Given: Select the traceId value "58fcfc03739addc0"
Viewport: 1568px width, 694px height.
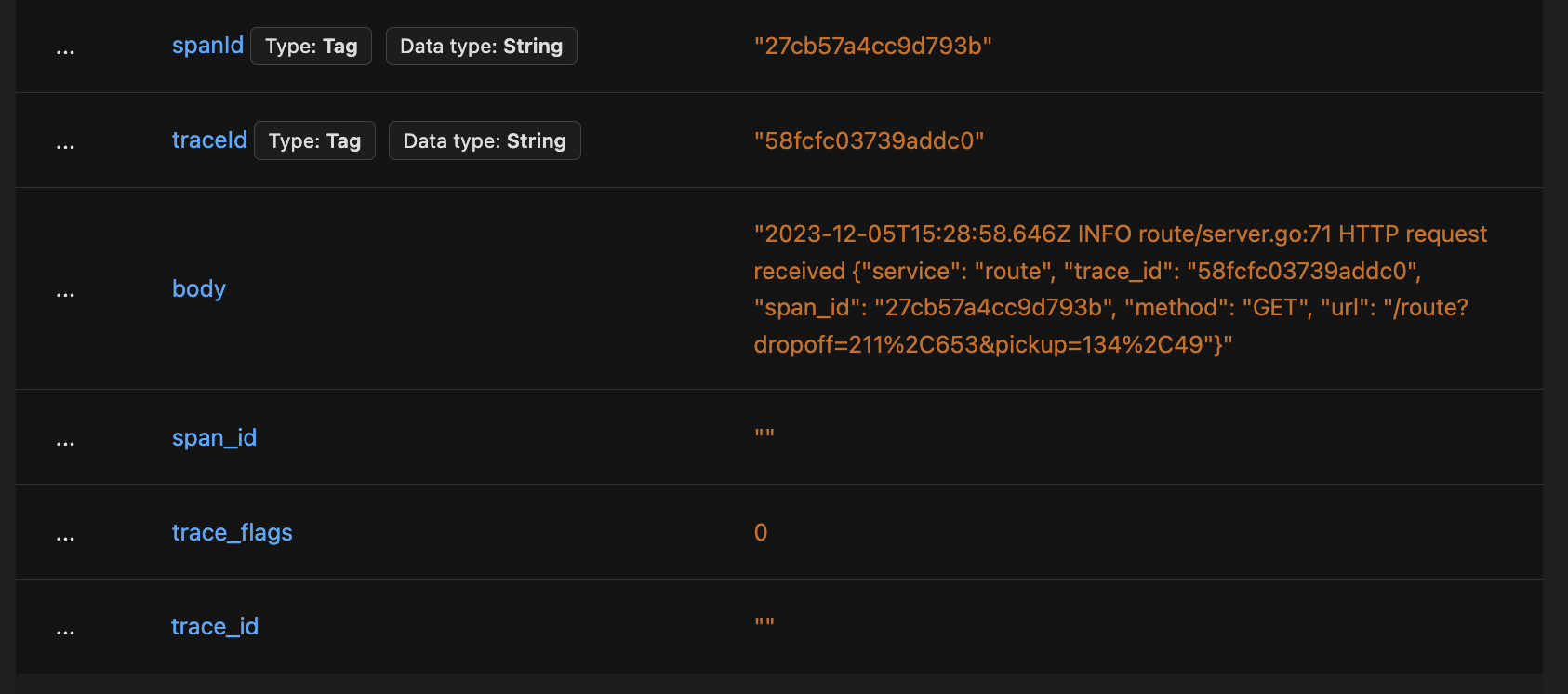Looking at the screenshot, I should point(869,140).
